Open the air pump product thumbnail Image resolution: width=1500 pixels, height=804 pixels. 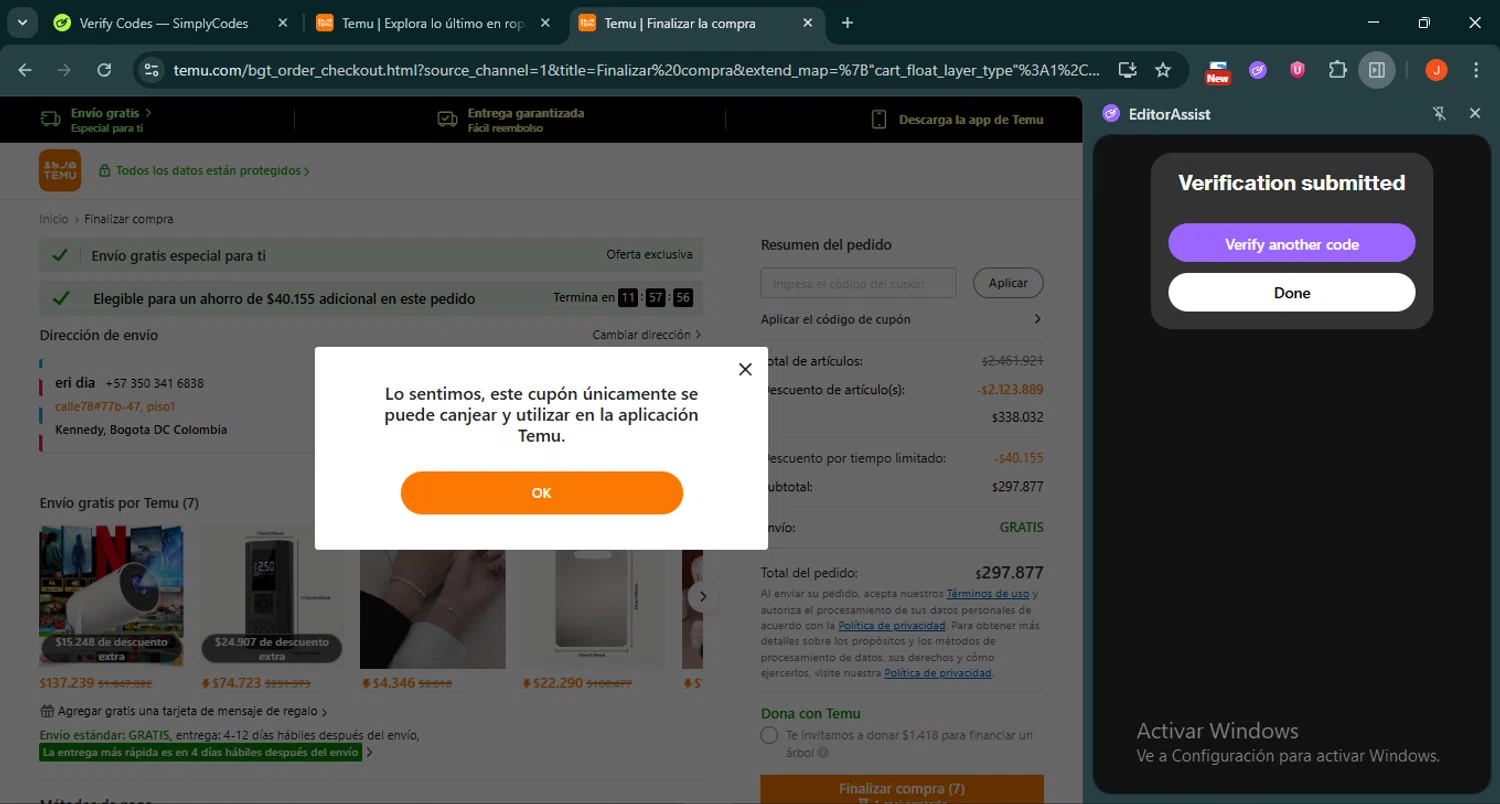272,596
